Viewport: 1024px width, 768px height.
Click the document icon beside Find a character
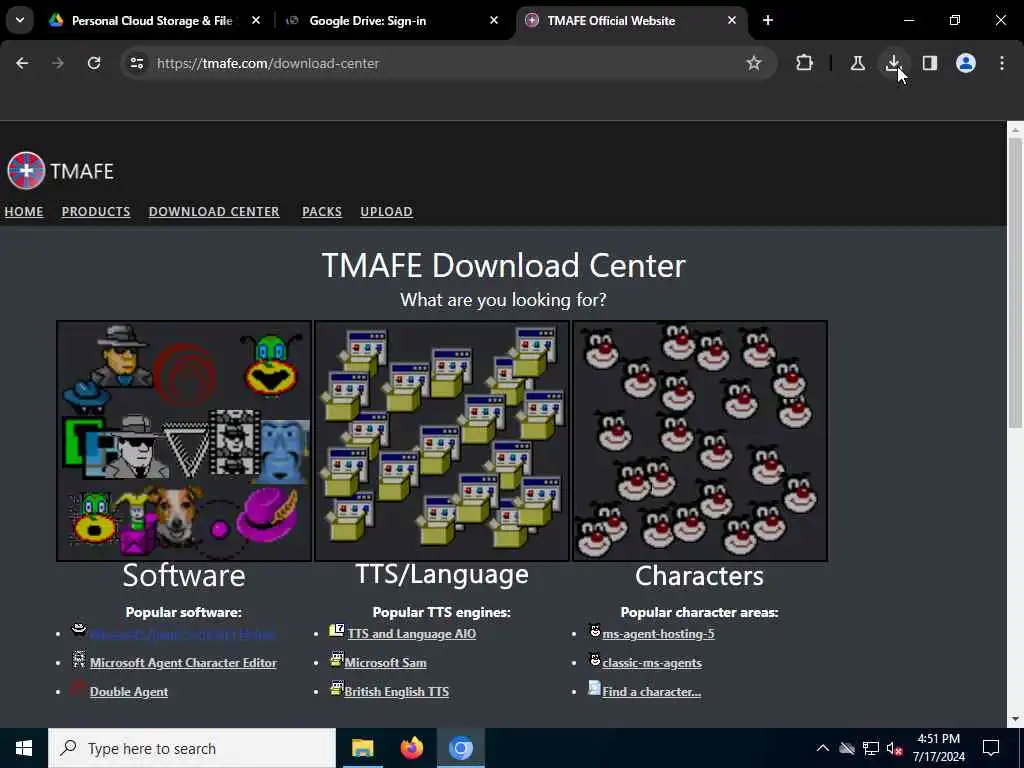[x=594, y=688]
